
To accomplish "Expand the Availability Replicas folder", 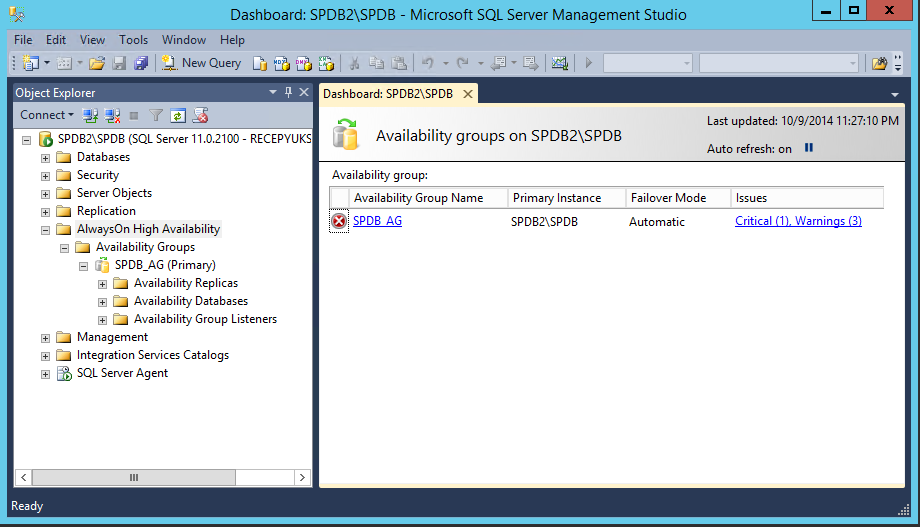I will pyautogui.click(x=102, y=285).
